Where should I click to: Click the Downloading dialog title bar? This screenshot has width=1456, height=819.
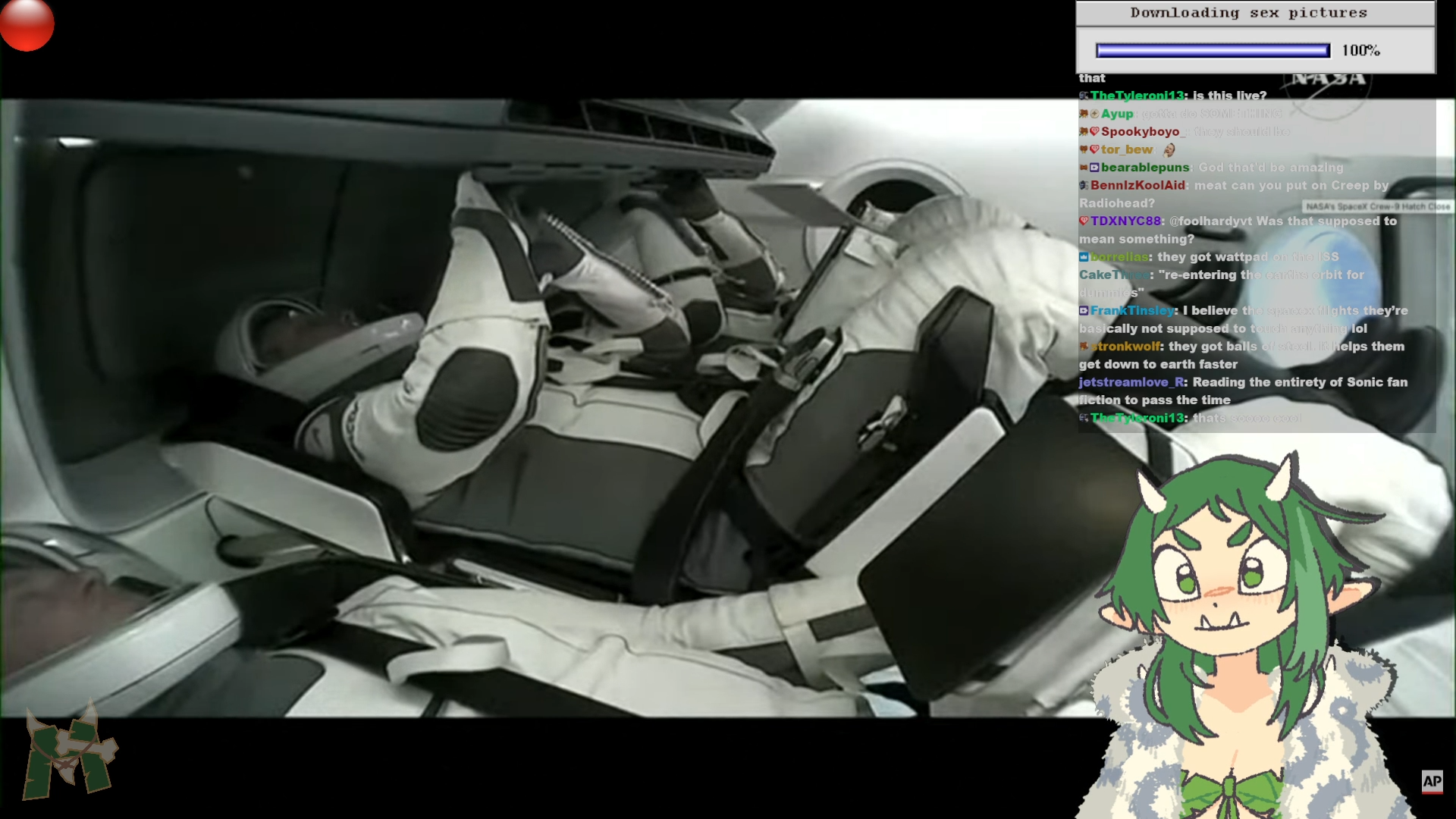[1255, 13]
